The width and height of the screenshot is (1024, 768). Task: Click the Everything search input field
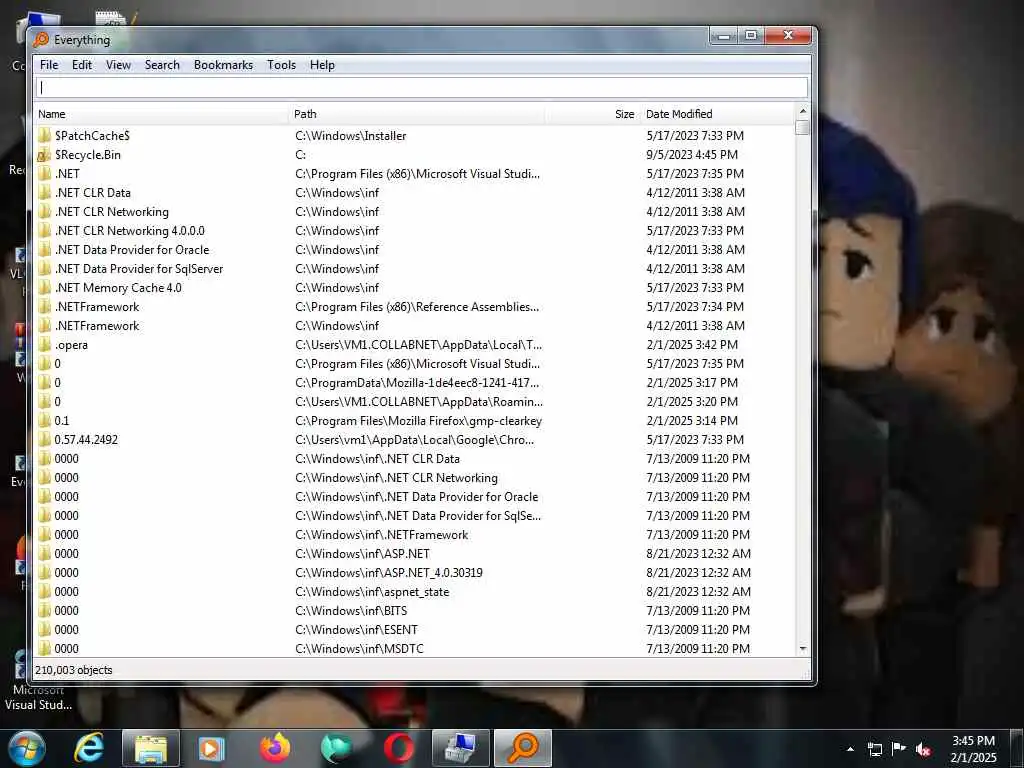click(x=422, y=88)
